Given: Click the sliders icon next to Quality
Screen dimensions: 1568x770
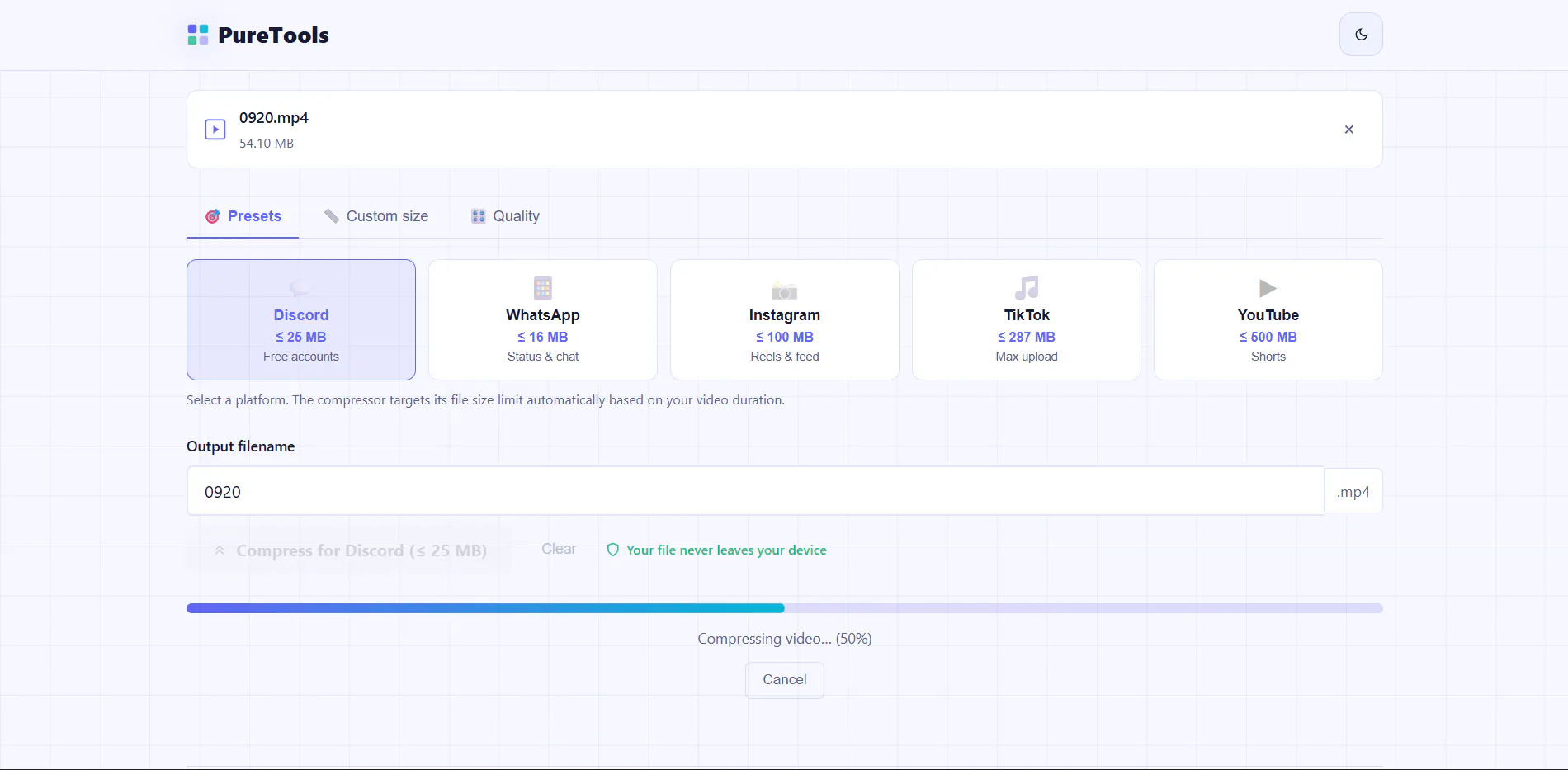Looking at the screenshot, I should coord(479,216).
